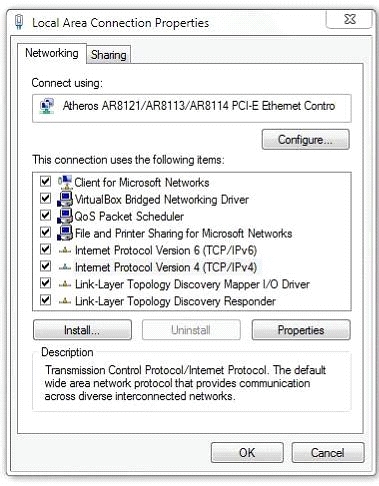Switch to the Sharing tab
This screenshot has height=486, width=379.
[109, 55]
